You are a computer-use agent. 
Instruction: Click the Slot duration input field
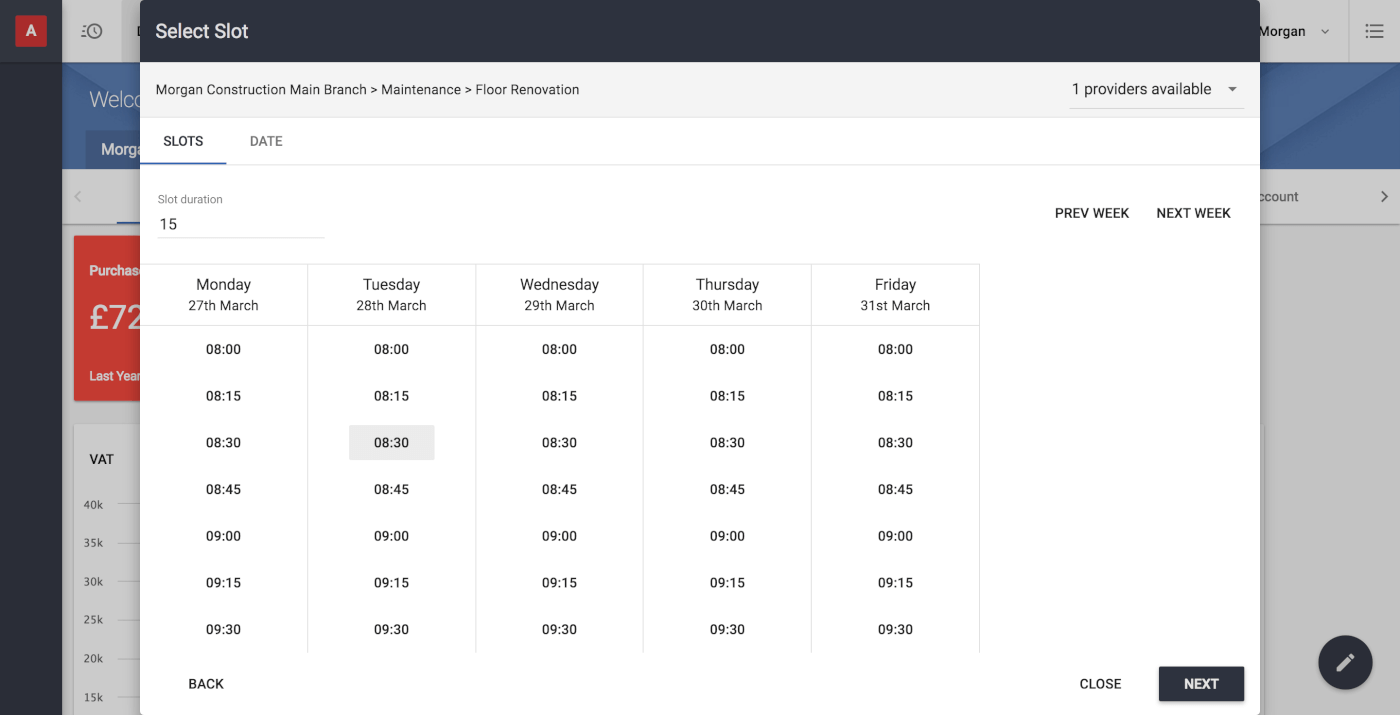click(241, 224)
